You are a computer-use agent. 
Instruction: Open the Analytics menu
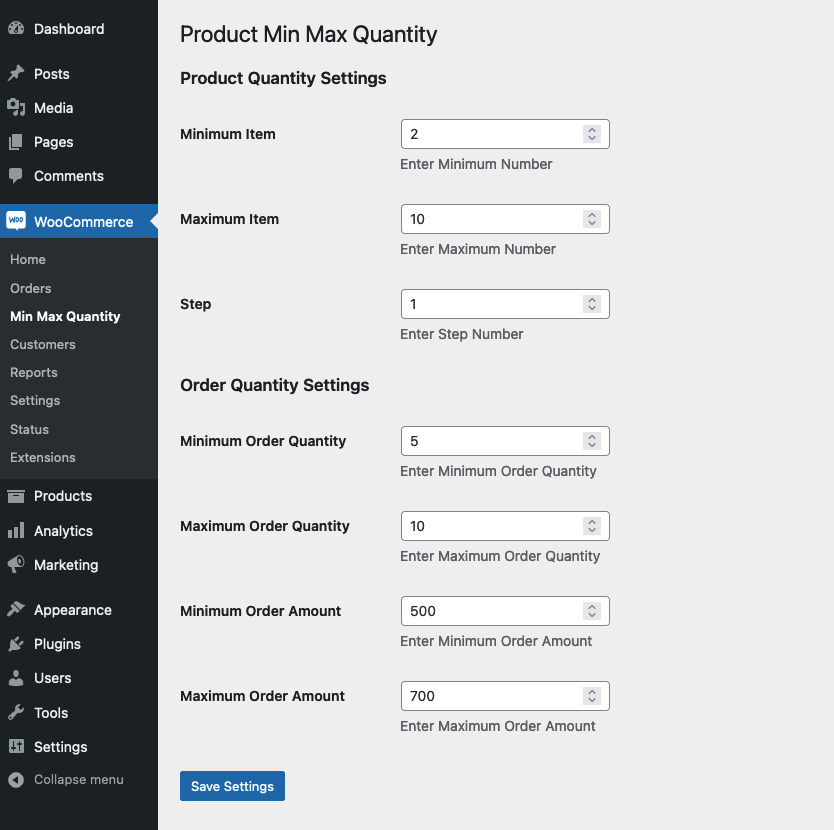click(79, 530)
